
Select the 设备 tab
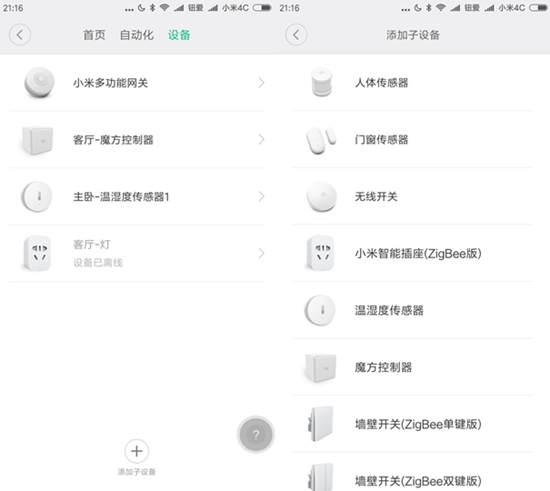coord(179,35)
